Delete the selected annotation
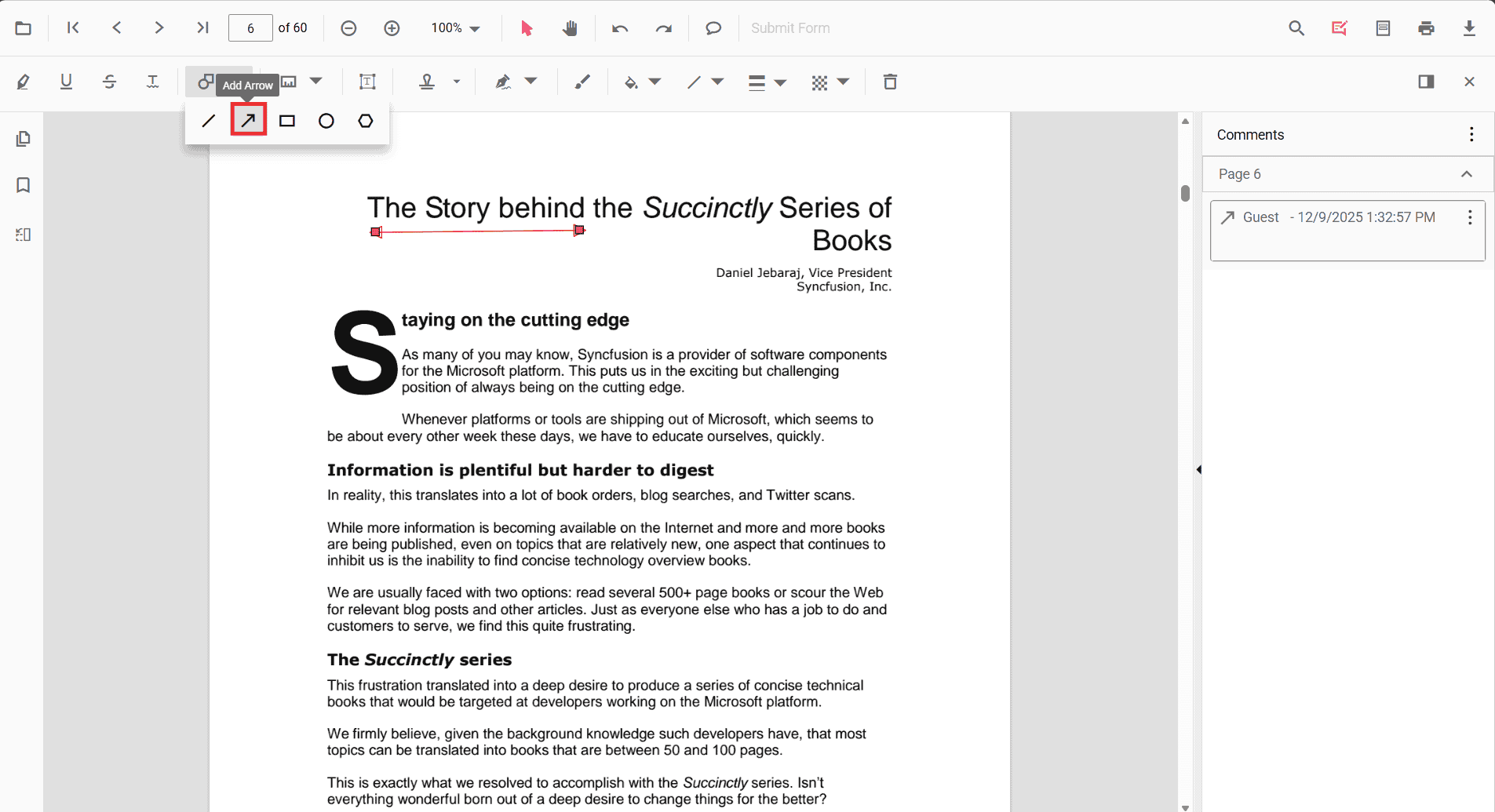The image size is (1495, 812). [x=890, y=82]
